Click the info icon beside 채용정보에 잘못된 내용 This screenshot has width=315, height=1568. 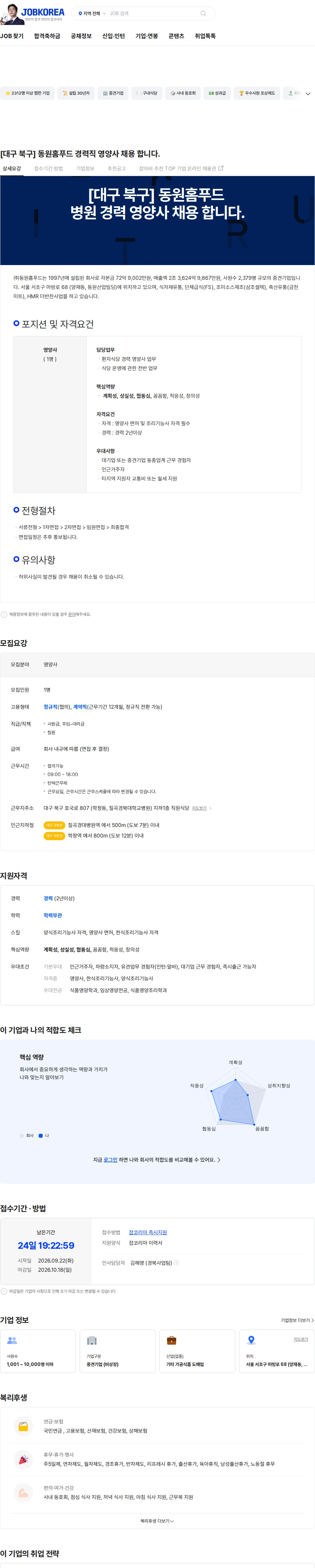4,614
